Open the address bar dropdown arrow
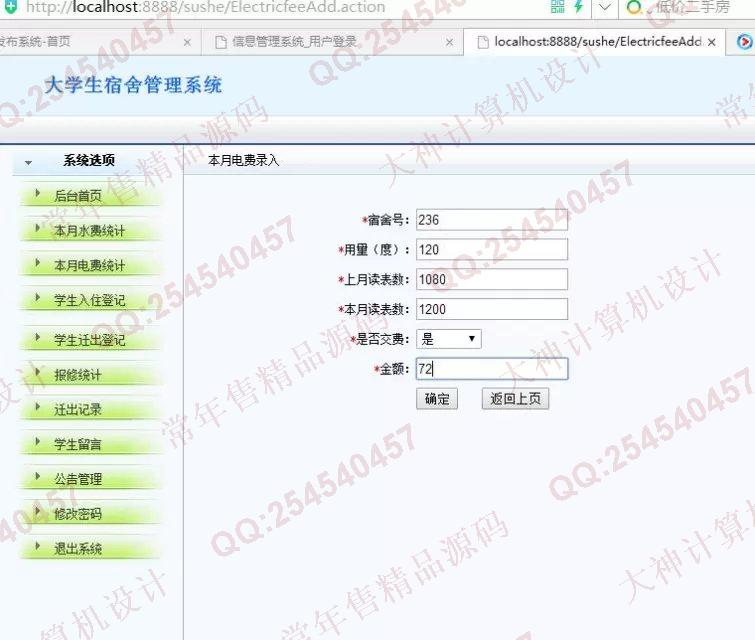The image size is (755, 640). click(604, 7)
